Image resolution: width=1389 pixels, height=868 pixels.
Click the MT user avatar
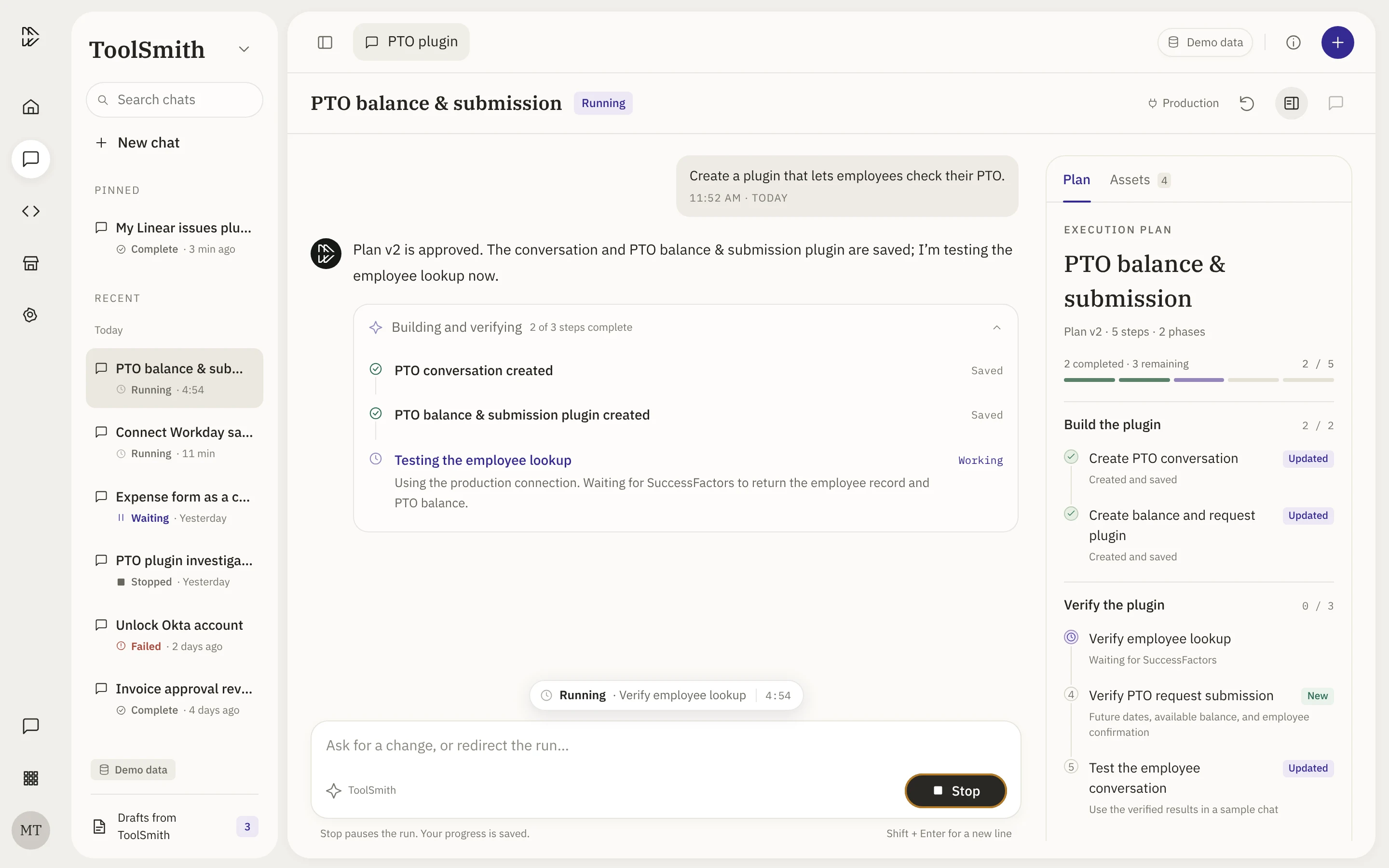click(30, 830)
